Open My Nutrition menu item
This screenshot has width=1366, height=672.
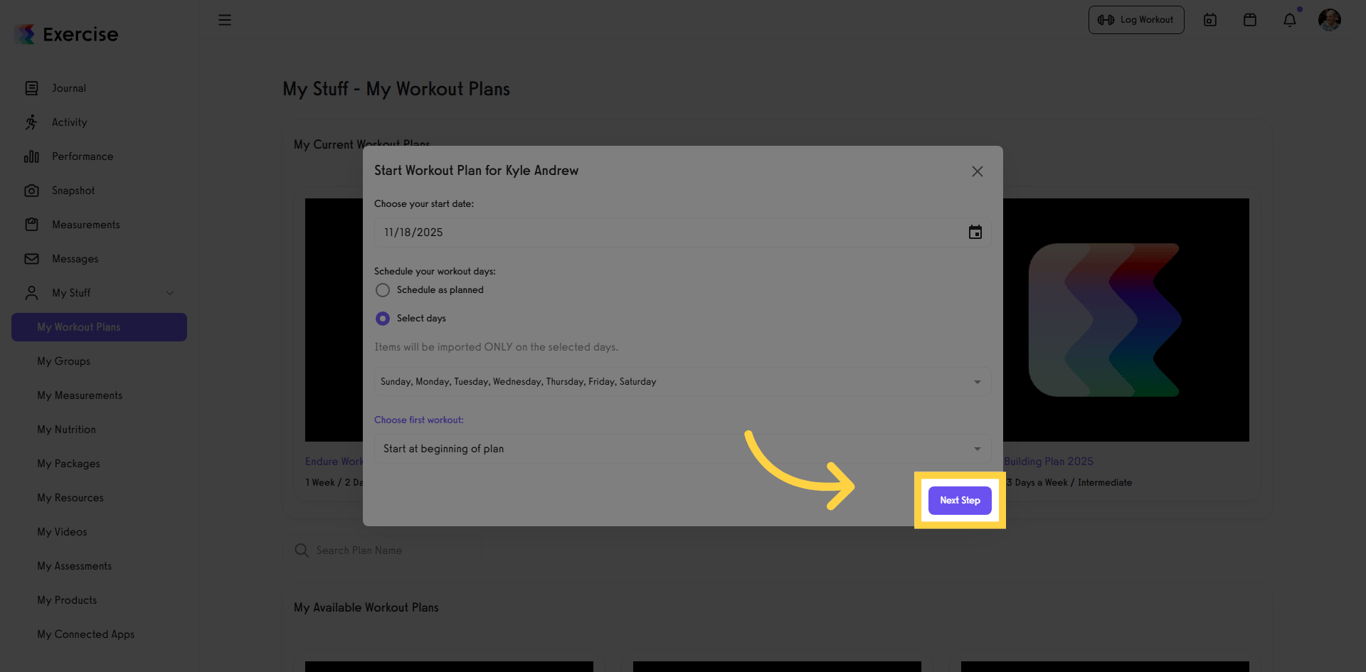[67, 429]
